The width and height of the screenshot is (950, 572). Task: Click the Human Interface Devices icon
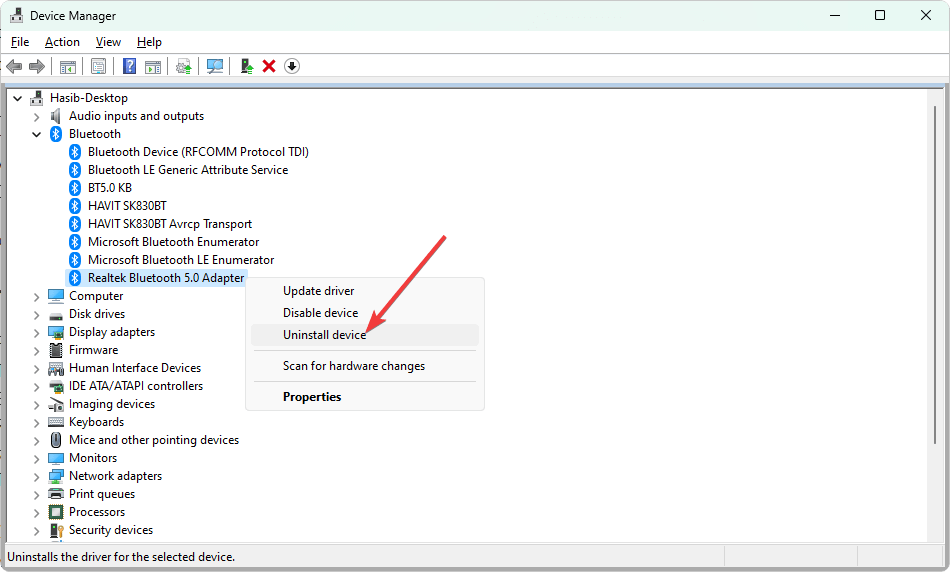point(56,368)
